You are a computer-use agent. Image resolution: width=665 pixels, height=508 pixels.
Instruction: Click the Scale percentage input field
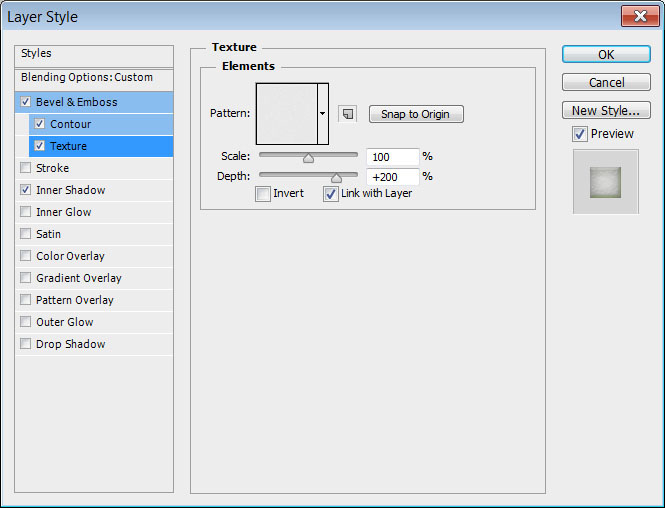(x=392, y=157)
